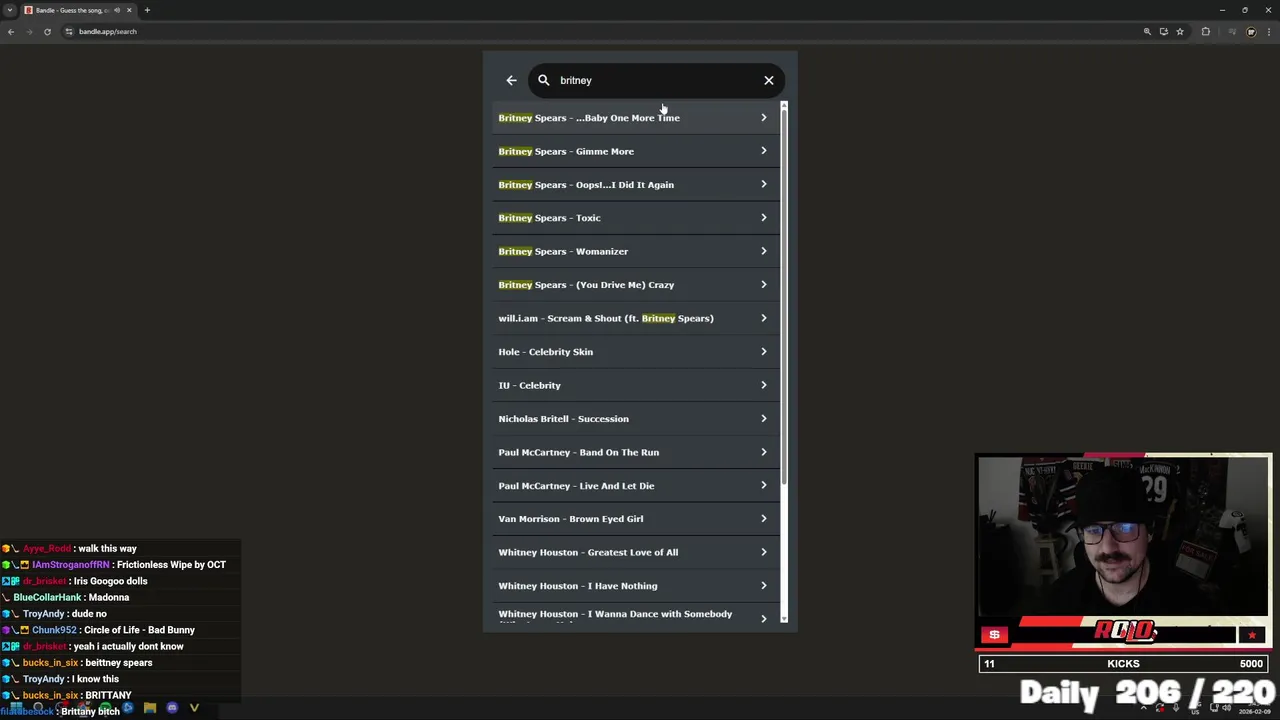Click the results list scrollbar thumb
The image size is (1280, 720).
pos(784,297)
